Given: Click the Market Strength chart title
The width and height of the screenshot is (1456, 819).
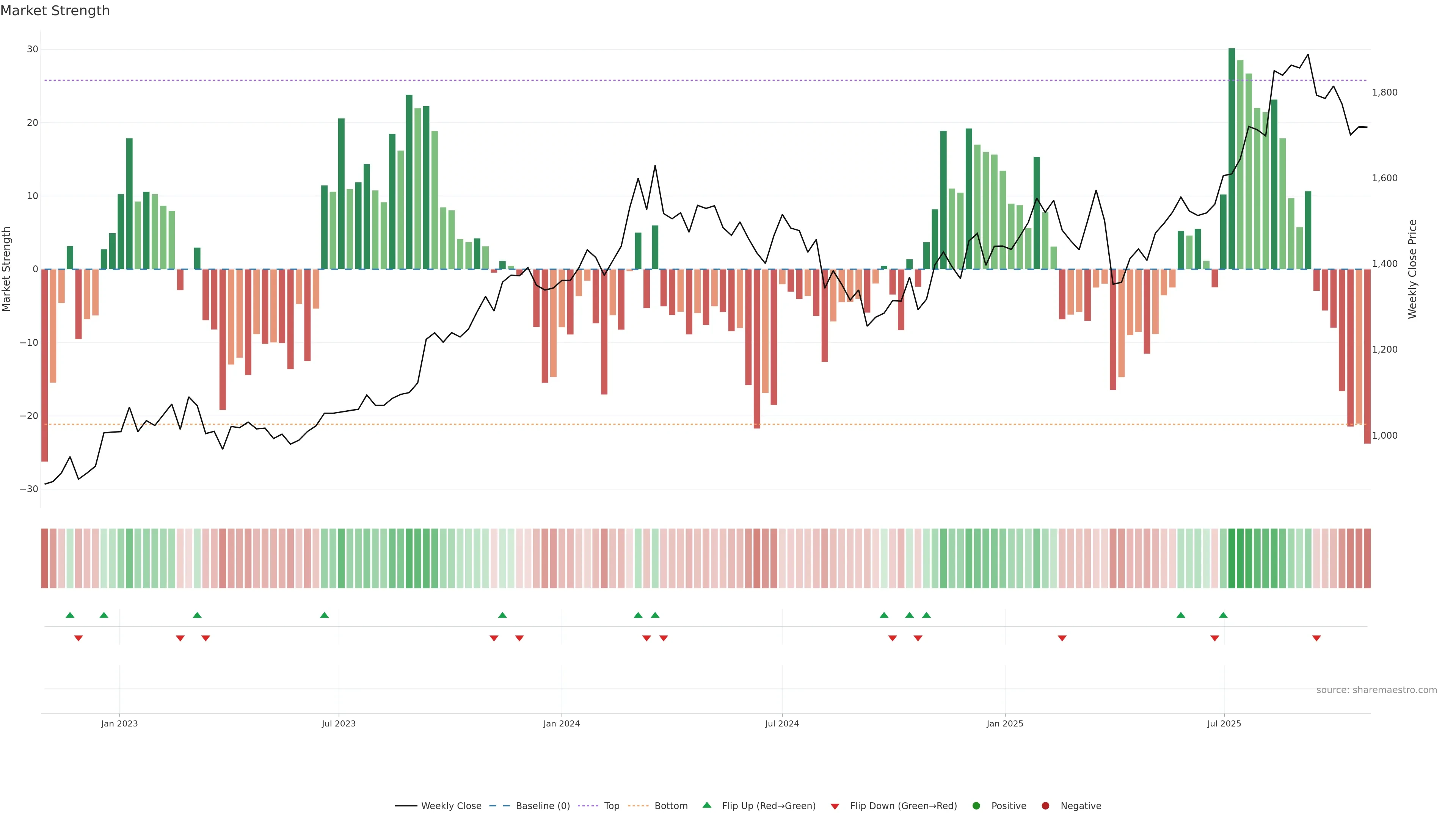Looking at the screenshot, I should (x=55, y=11).
